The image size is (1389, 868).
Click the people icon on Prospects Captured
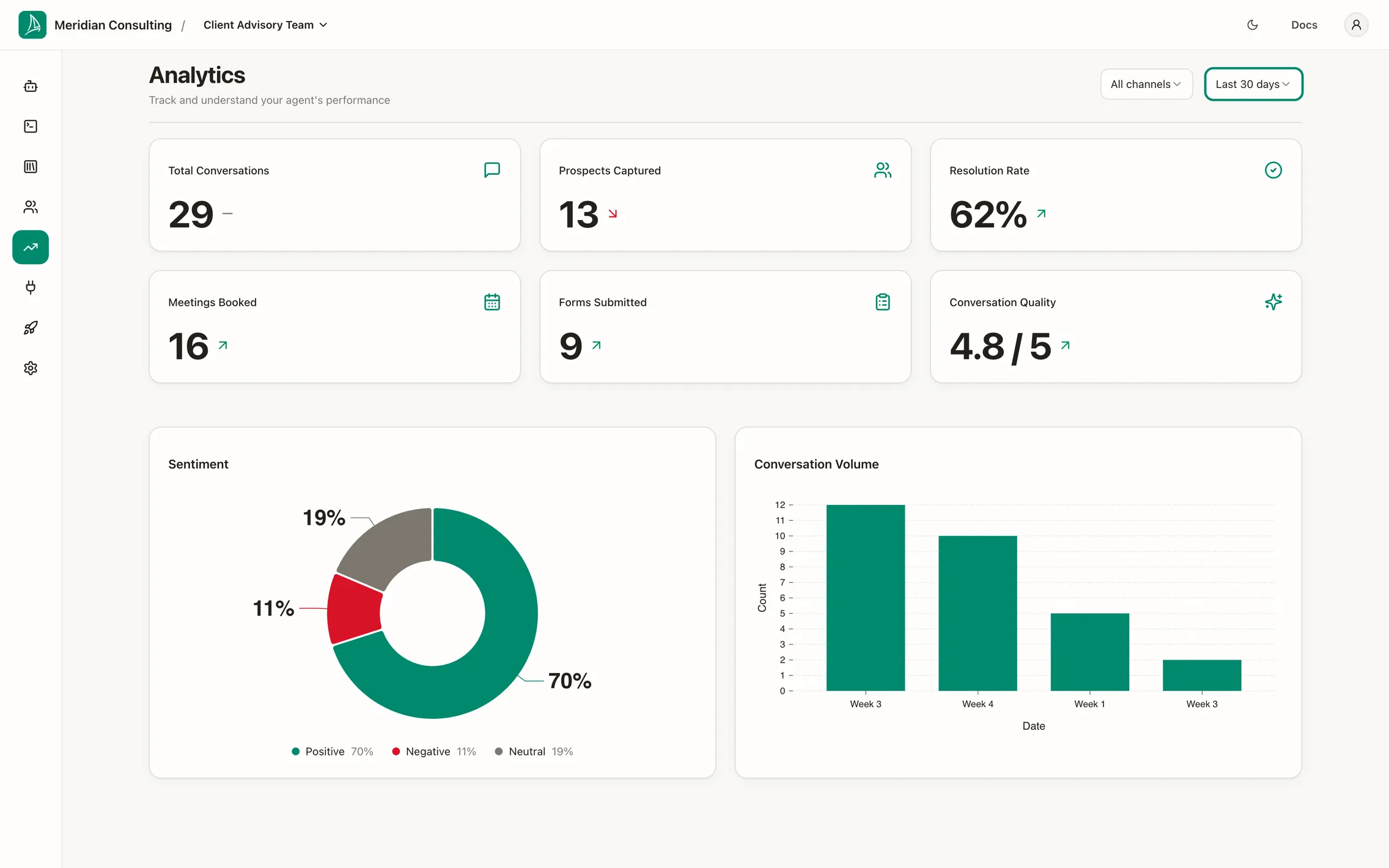coord(883,170)
